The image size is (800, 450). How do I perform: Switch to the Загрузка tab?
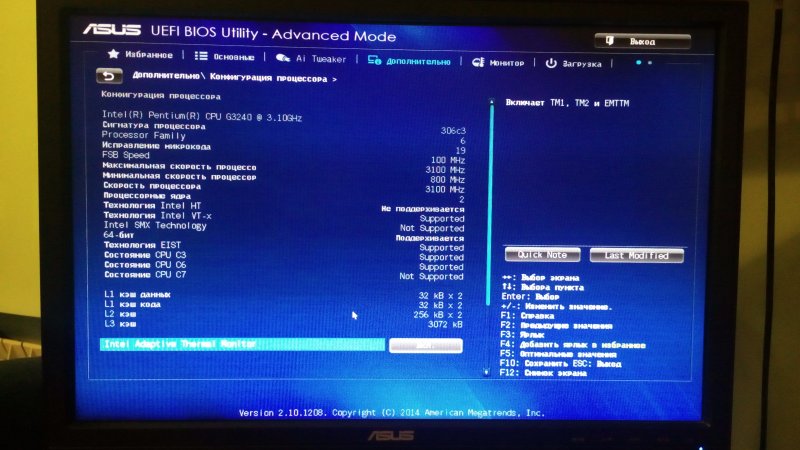pos(581,64)
